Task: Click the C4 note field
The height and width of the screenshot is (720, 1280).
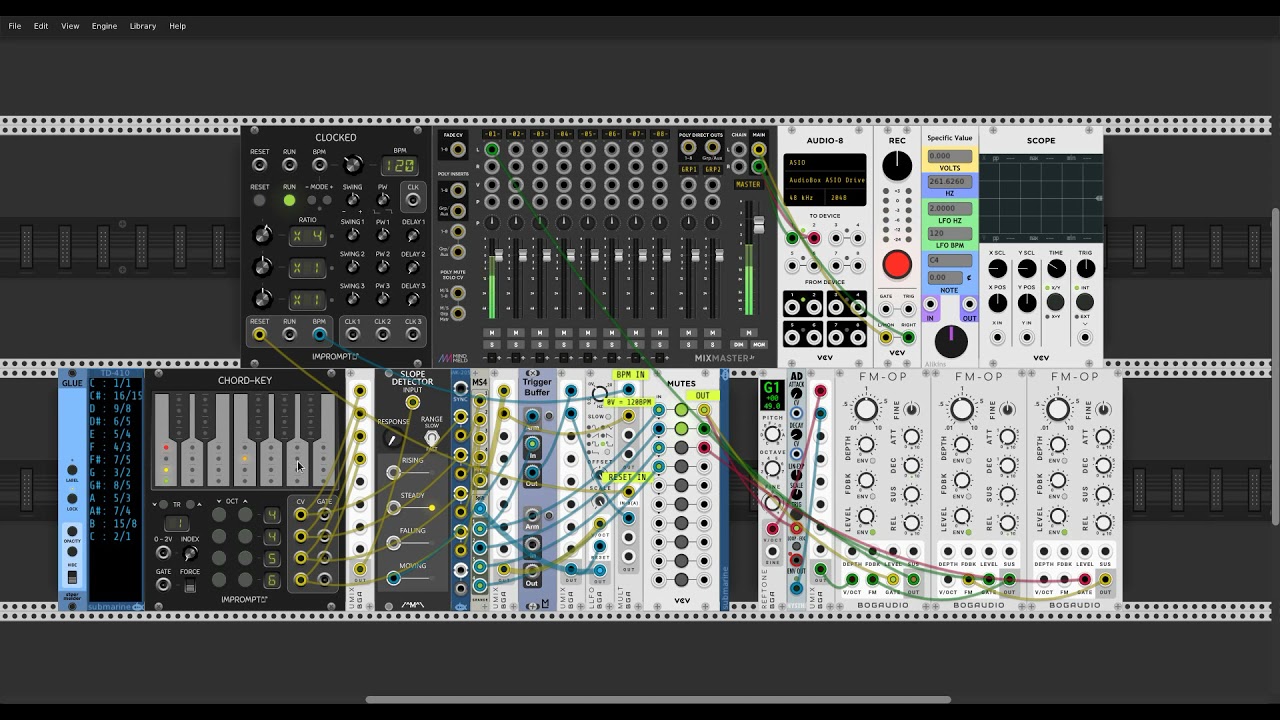Action: (x=949, y=260)
